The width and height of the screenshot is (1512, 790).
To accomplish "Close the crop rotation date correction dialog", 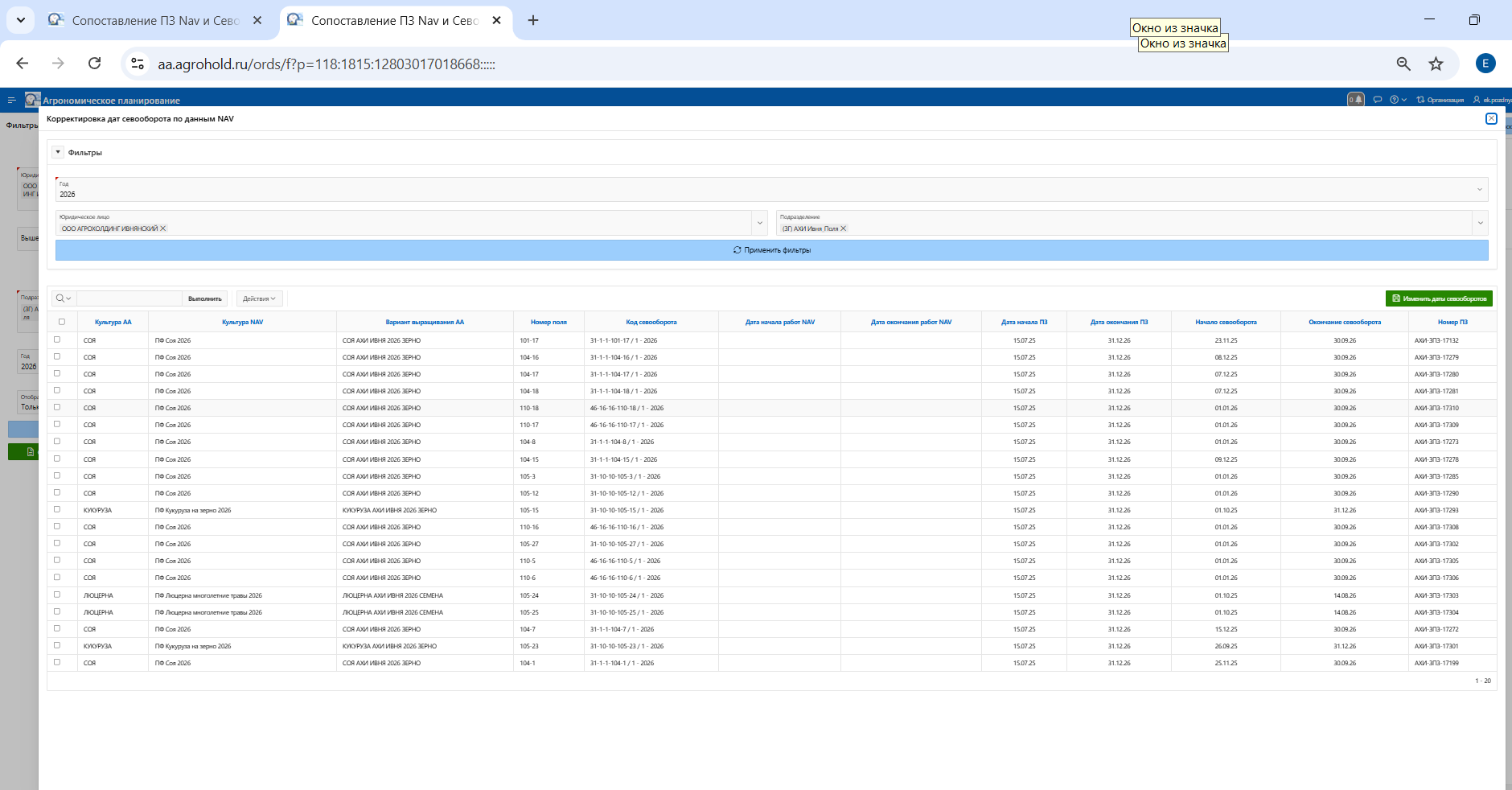I will pos(1491,119).
